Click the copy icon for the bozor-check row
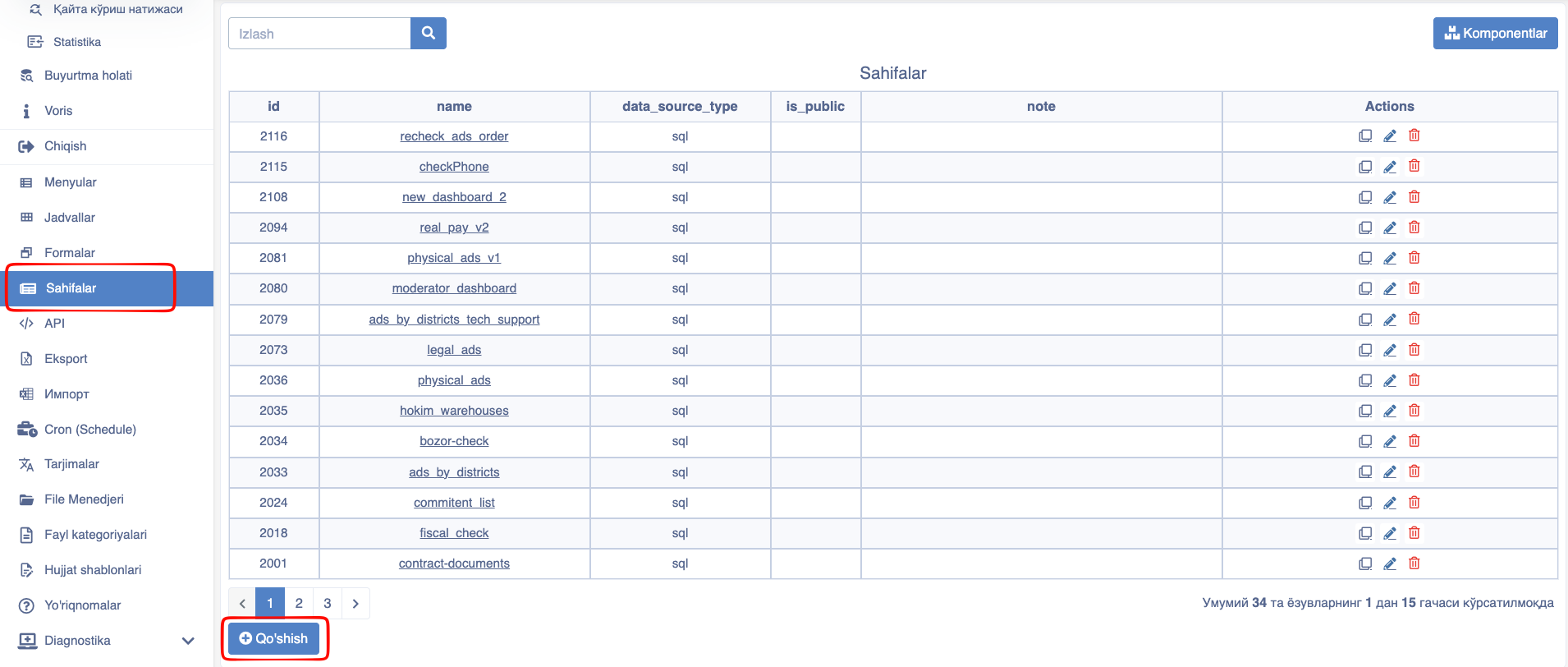1568x667 pixels. coord(1365,441)
